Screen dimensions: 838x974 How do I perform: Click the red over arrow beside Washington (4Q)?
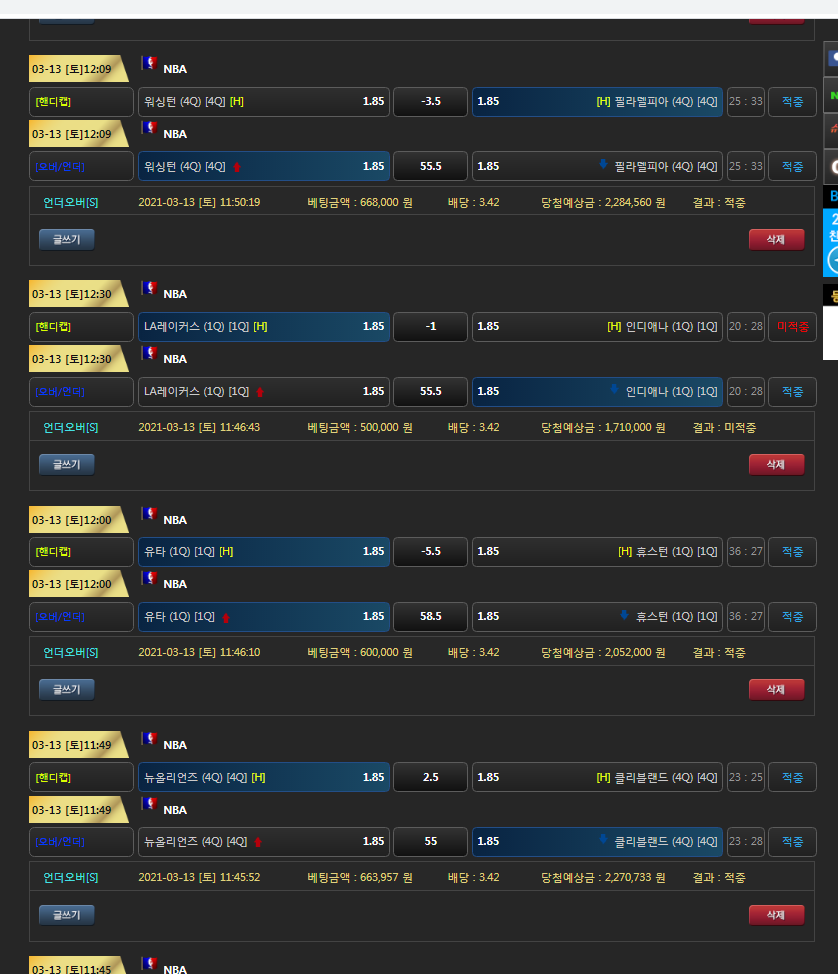pyautogui.click(x=237, y=167)
